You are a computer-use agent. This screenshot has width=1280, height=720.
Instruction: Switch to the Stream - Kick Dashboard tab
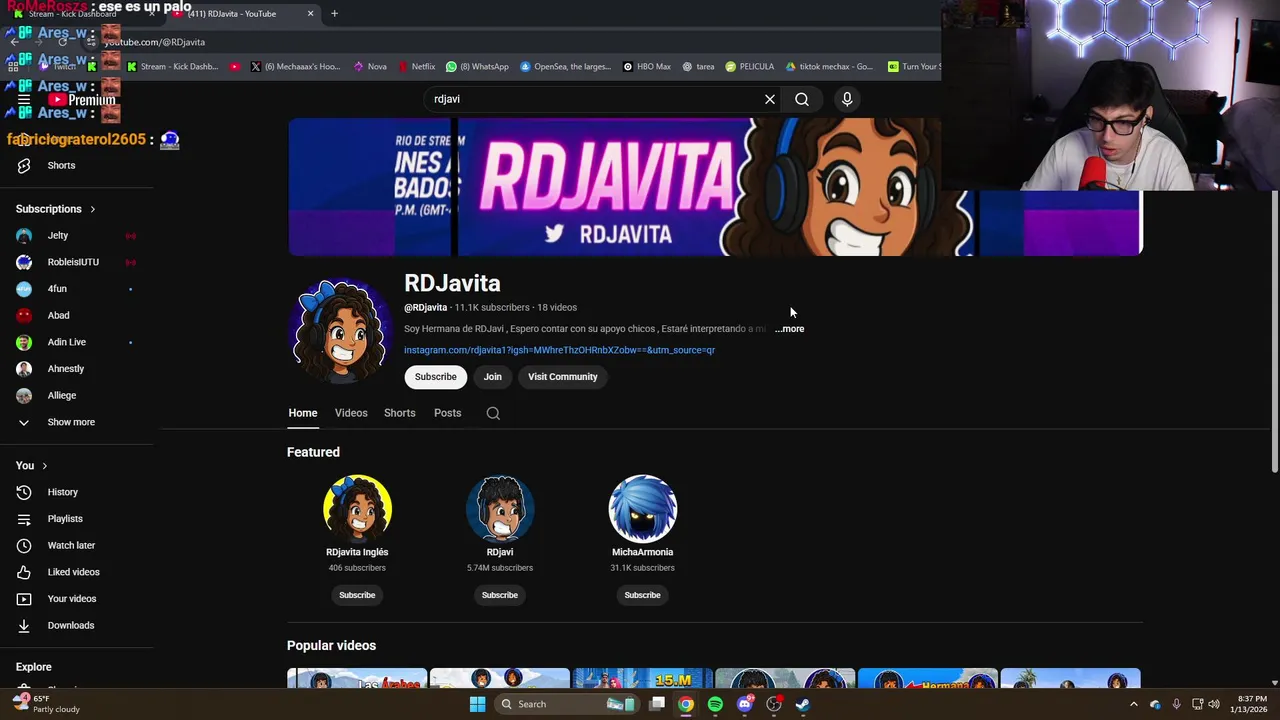80,14
